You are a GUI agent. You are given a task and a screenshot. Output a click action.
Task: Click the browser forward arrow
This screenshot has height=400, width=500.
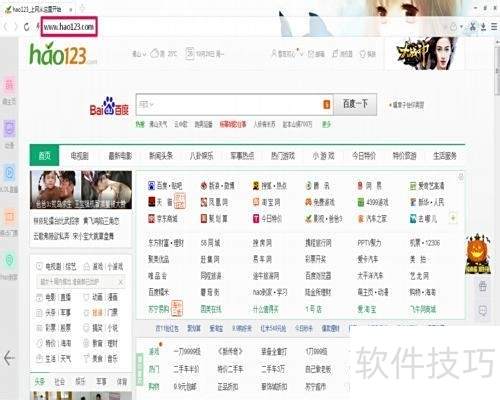[x=15, y=27]
